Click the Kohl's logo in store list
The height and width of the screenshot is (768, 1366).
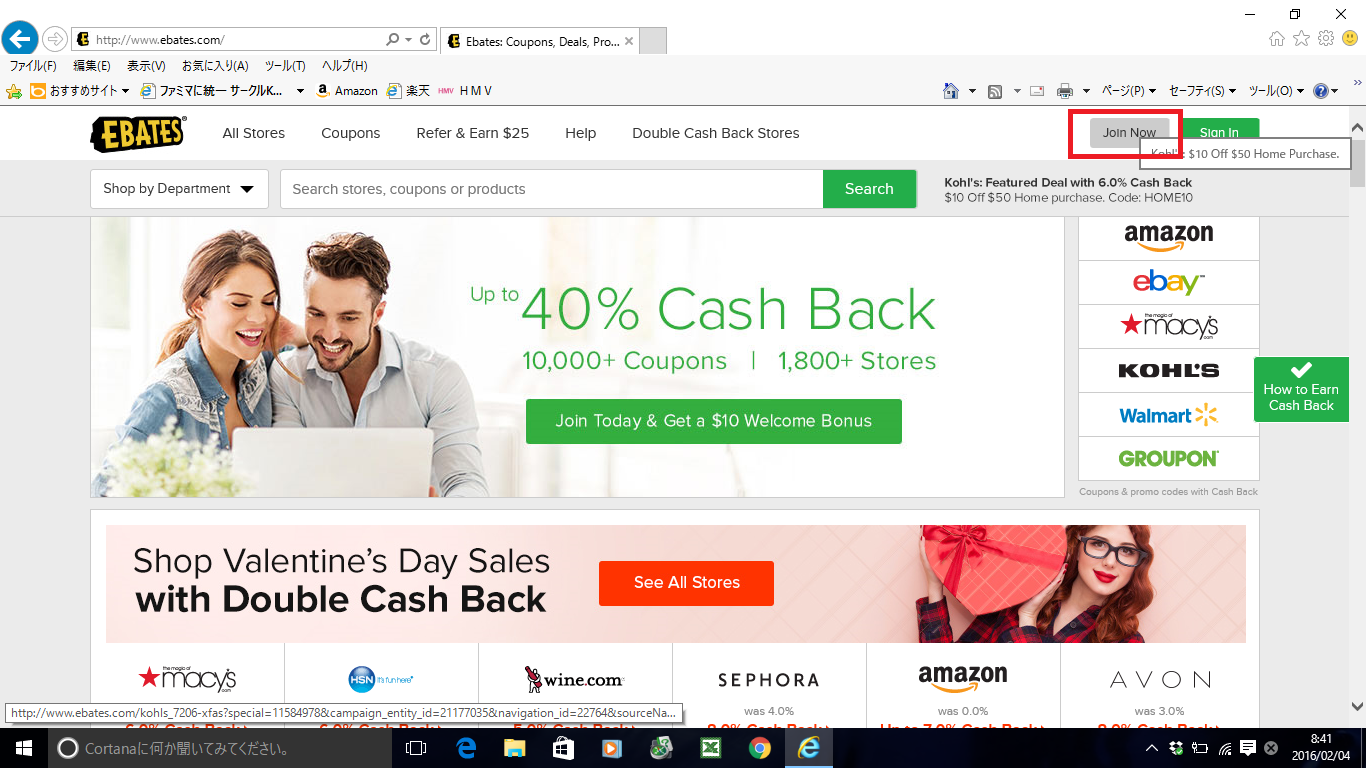[x=1168, y=370]
